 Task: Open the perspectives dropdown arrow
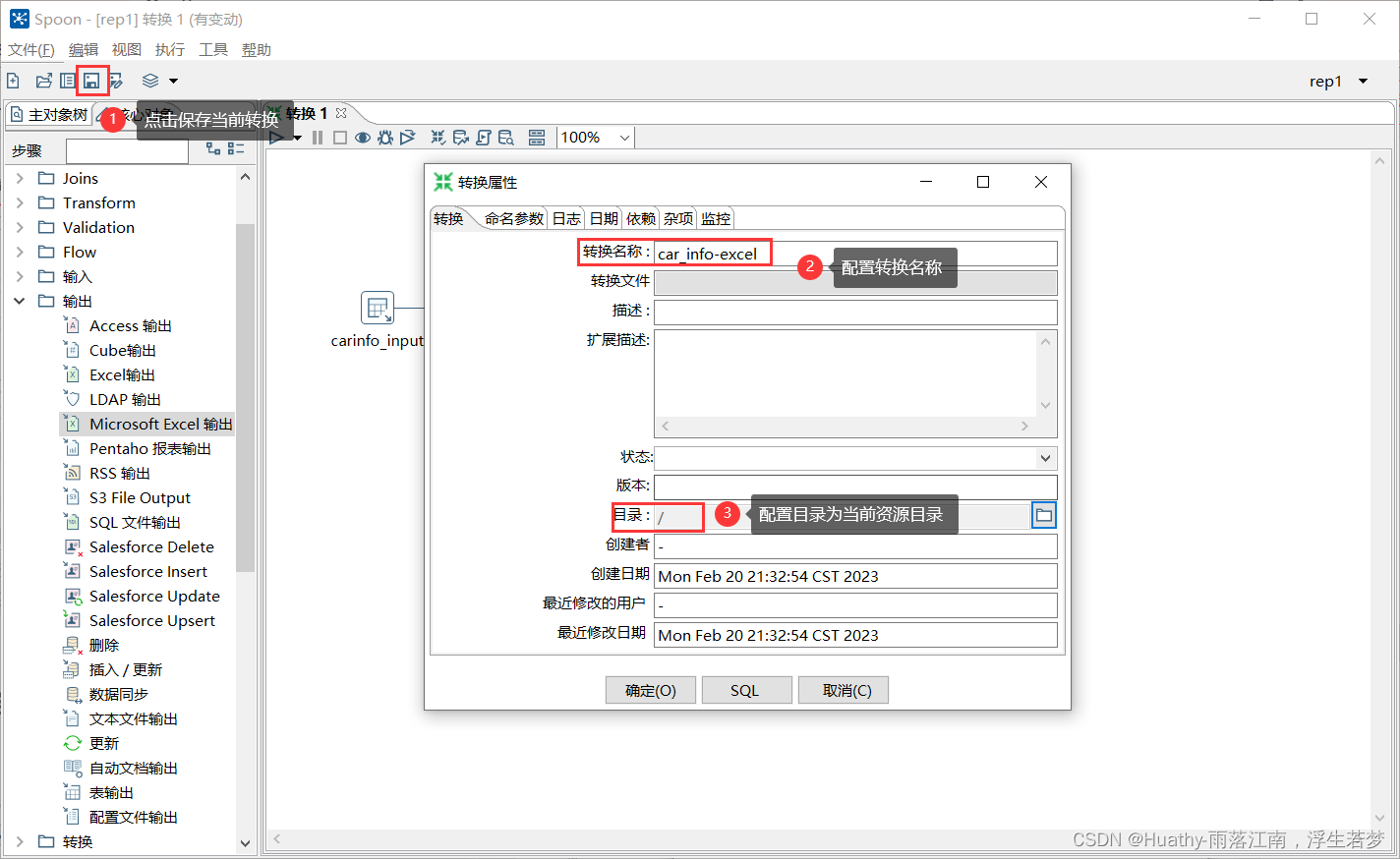[174, 81]
